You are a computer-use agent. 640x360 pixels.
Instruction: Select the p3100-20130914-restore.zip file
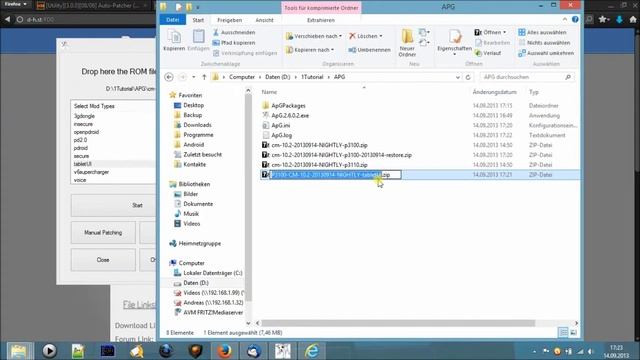pyautogui.click(x=341, y=155)
